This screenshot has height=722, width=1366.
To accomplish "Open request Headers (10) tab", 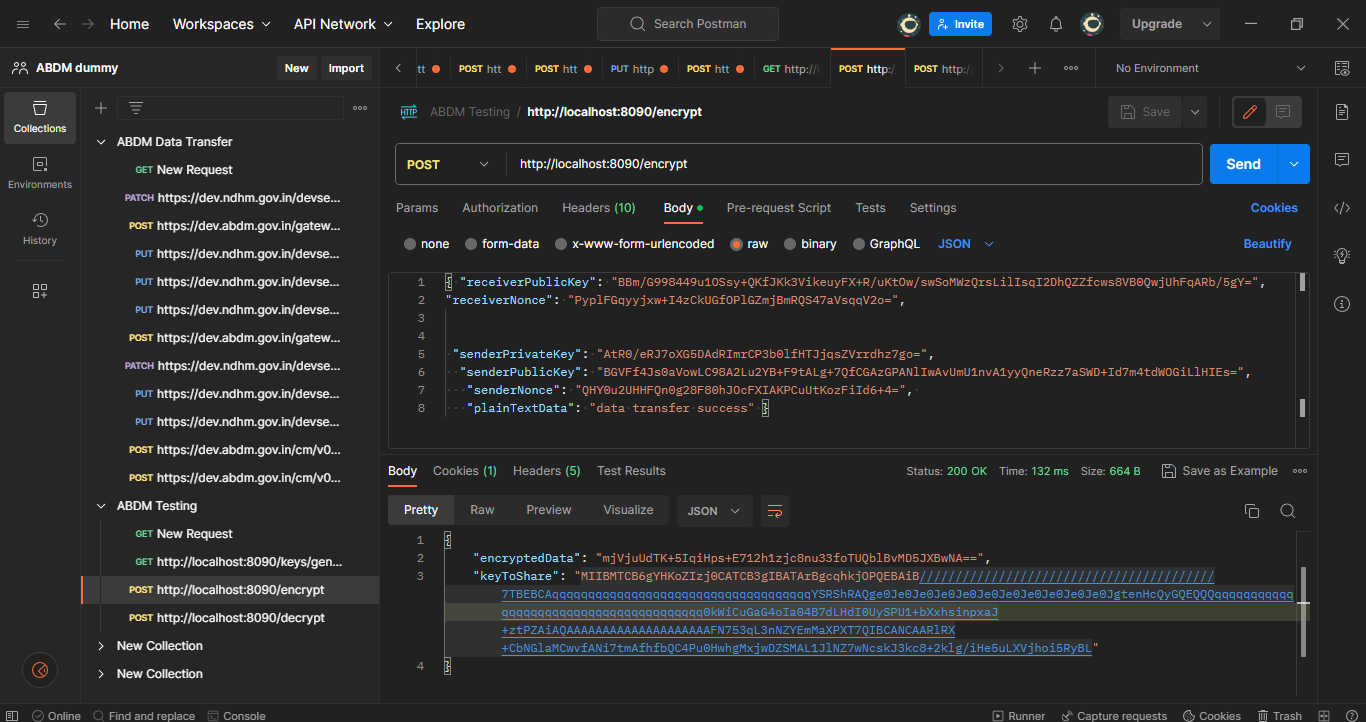I will (x=599, y=208).
